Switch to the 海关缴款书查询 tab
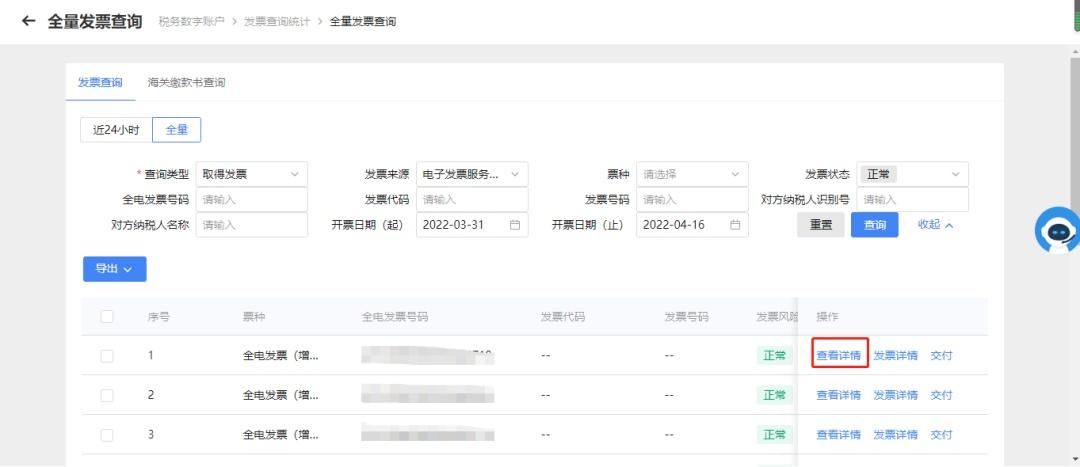The width and height of the screenshot is (1080, 467). [186, 82]
